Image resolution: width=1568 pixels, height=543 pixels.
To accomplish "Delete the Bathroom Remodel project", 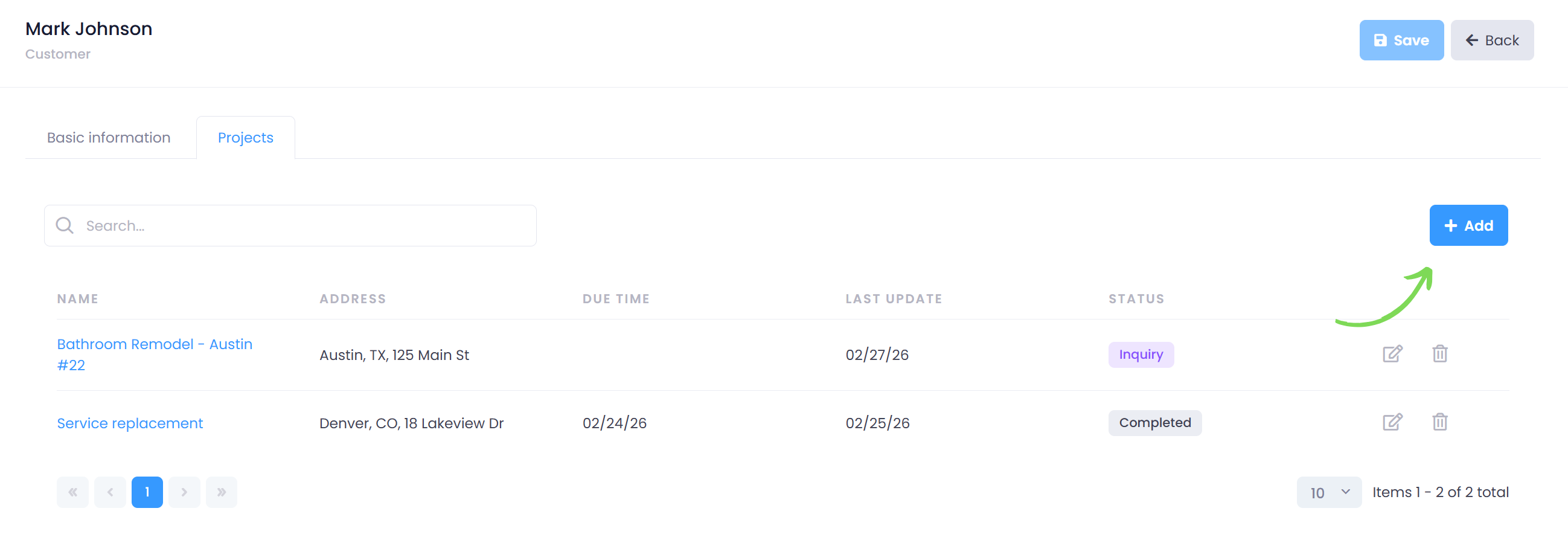I will pyautogui.click(x=1439, y=354).
